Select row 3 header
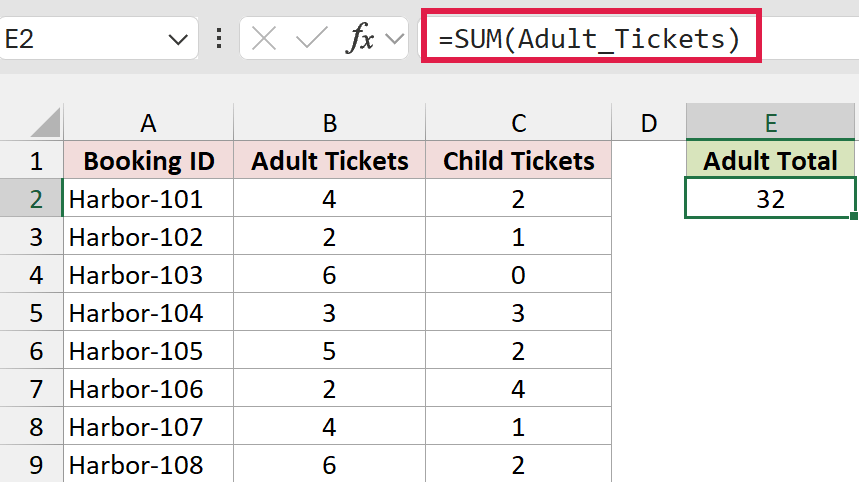 [x=32, y=236]
